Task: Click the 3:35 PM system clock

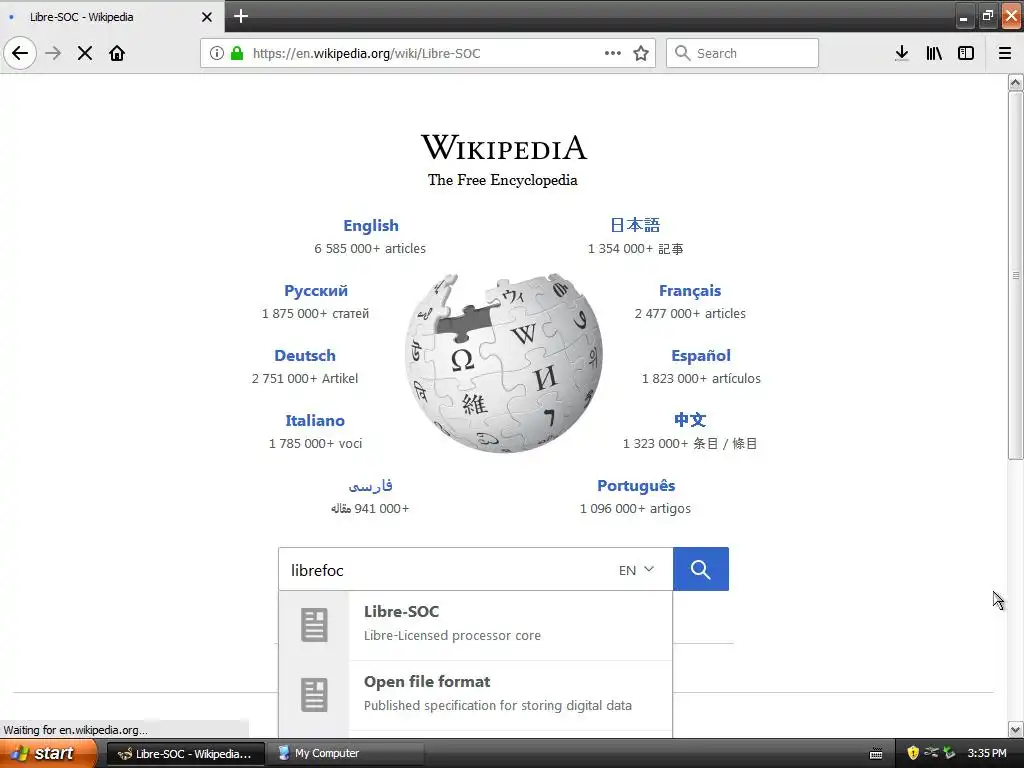Action: click(987, 753)
